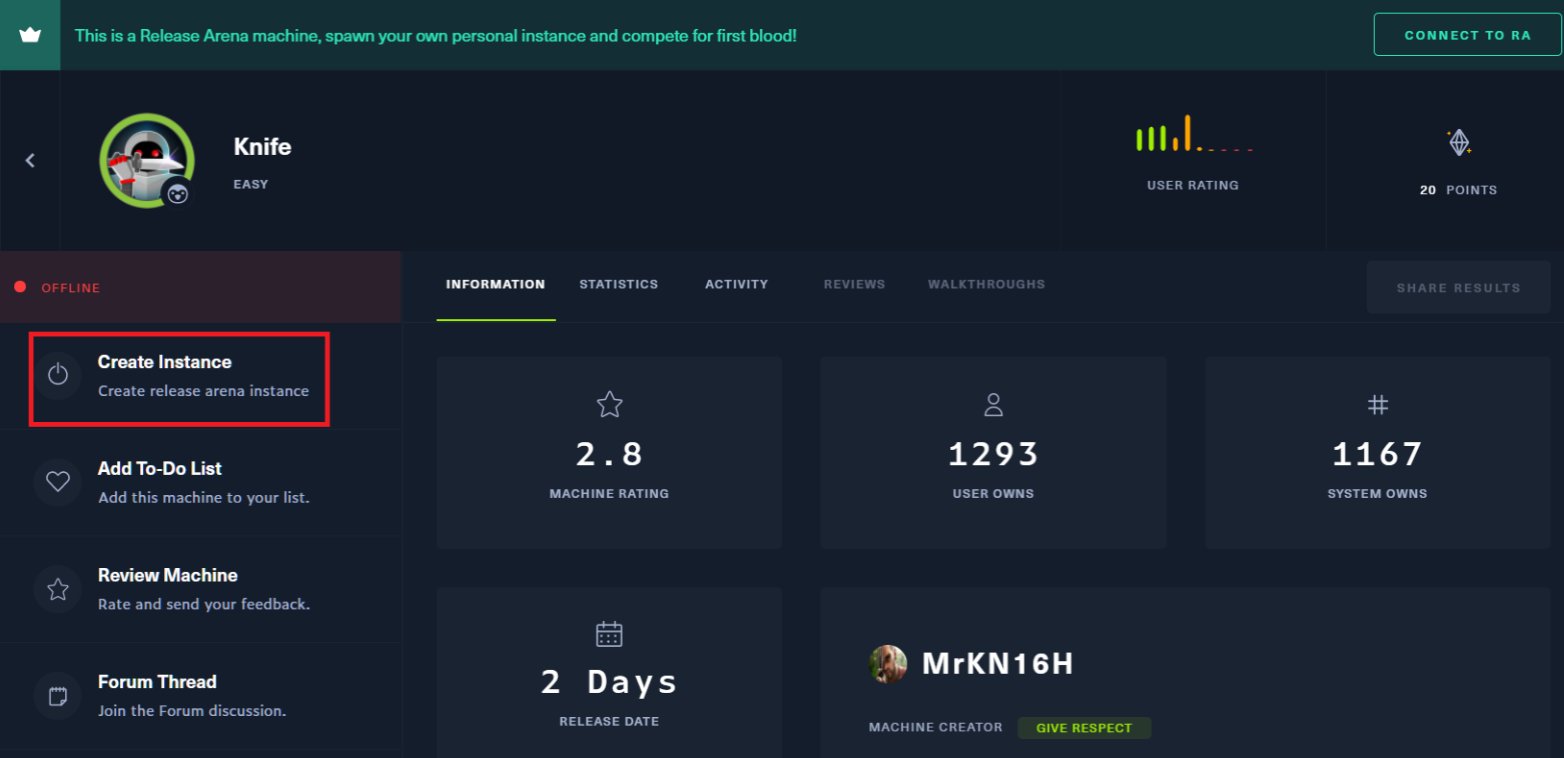Click the Give Respect button
The width and height of the screenshot is (1564, 758).
click(1084, 728)
